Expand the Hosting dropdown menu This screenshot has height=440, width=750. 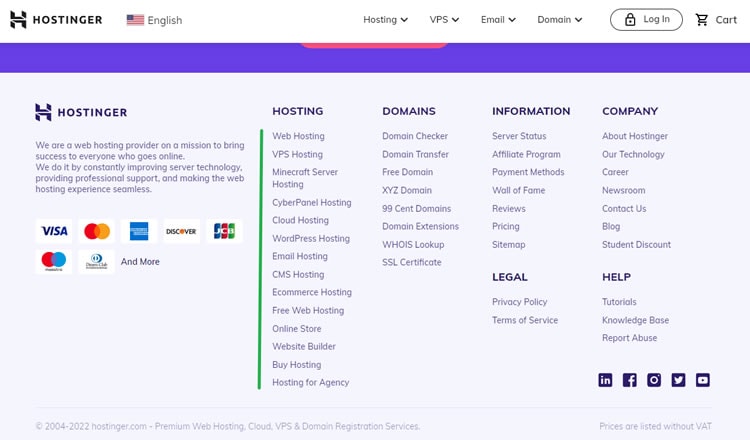coord(385,20)
